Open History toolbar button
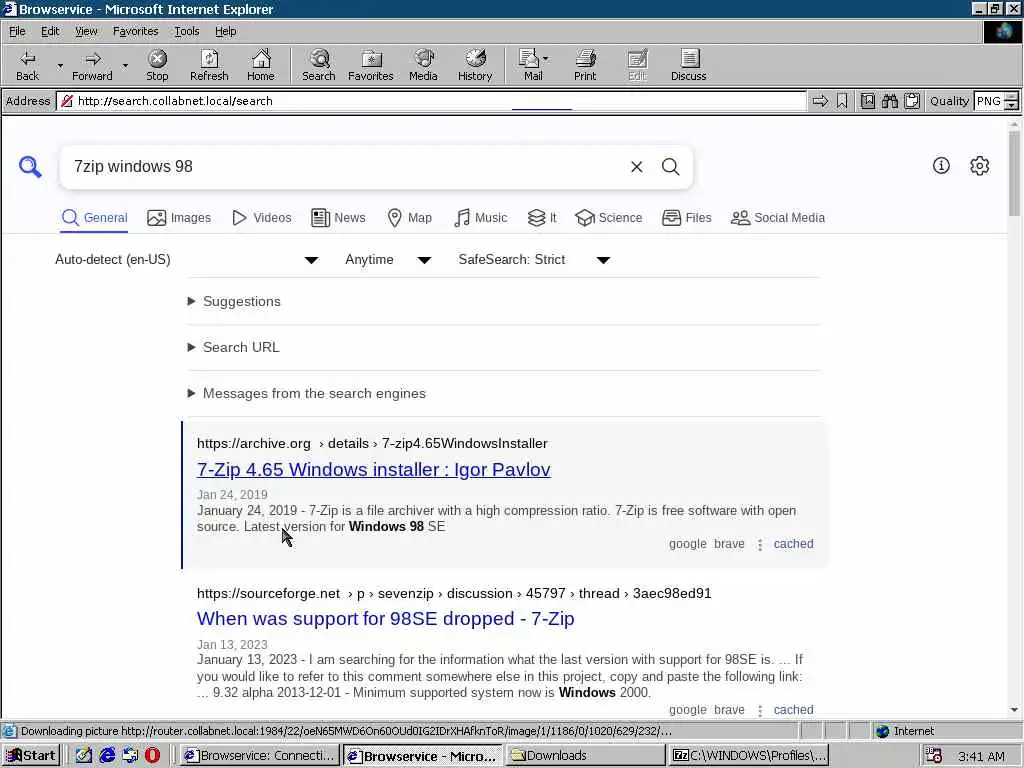 pyautogui.click(x=475, y=65)
